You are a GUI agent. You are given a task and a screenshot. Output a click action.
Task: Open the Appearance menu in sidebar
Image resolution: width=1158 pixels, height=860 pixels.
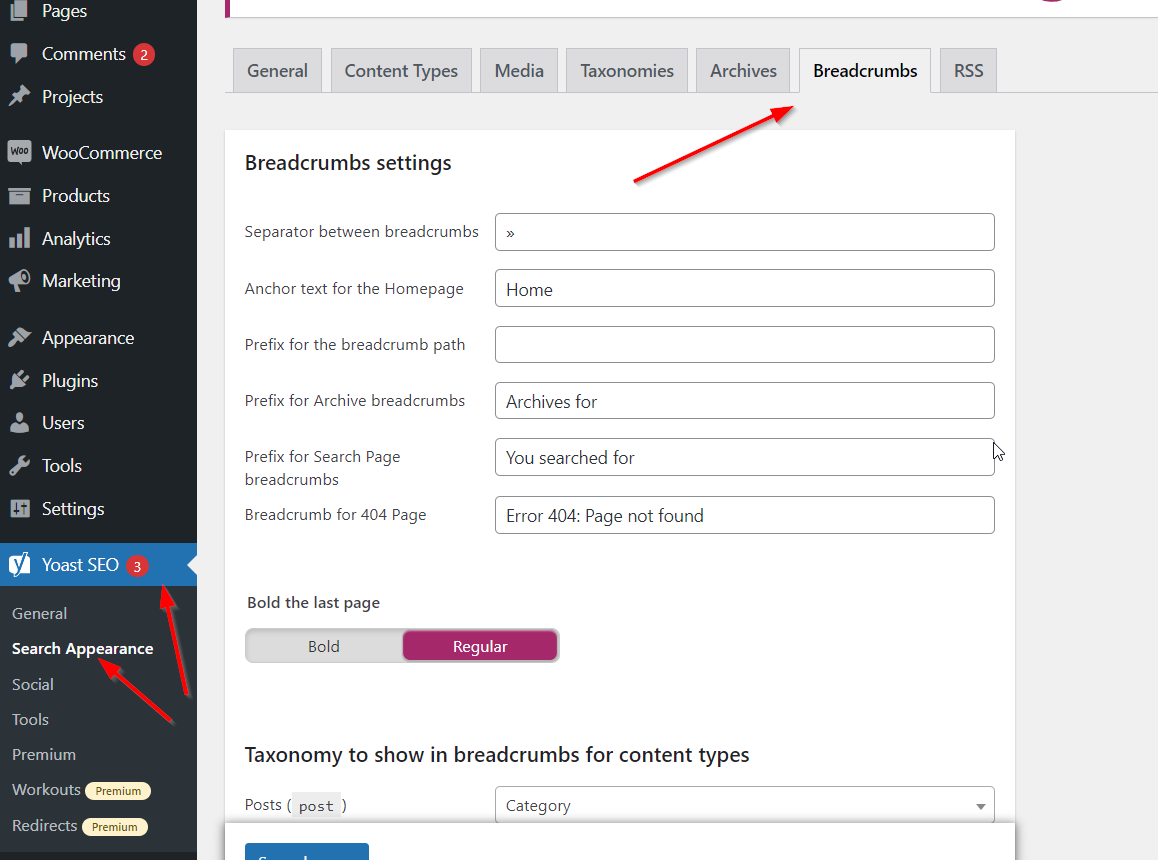click(x=88, y=338)
